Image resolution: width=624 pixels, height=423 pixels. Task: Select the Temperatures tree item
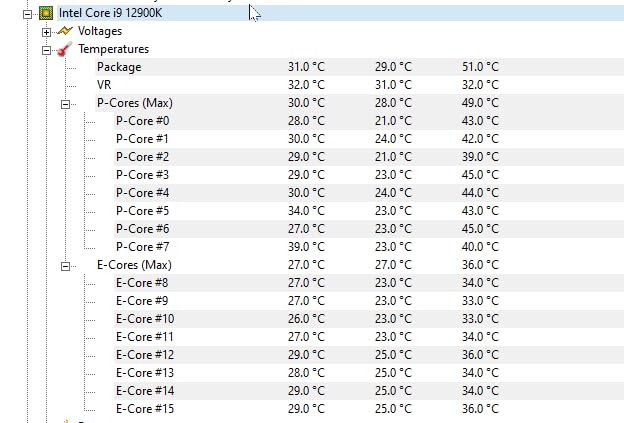(x=113, y=49)
